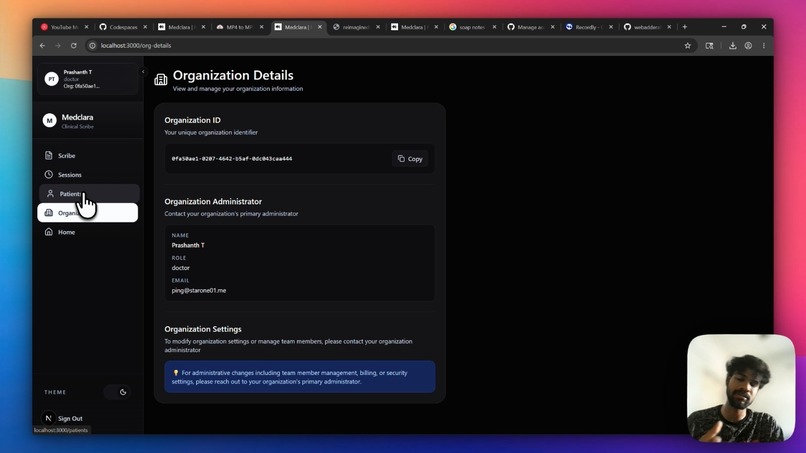The image size is (806, 453).
Task: Click the organization ID value text
Action: 232,159
